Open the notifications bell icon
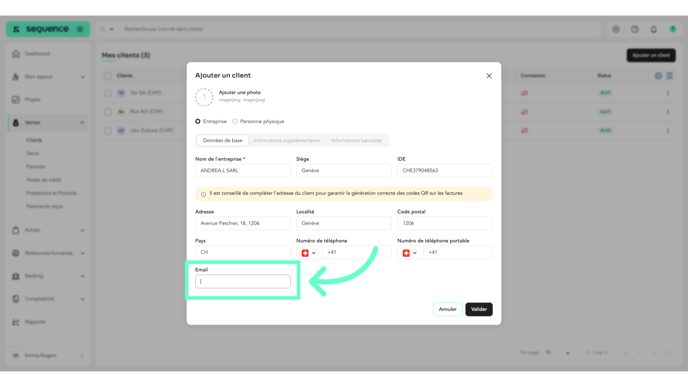Viewport: 688px width, 387px height. point(654,29)
